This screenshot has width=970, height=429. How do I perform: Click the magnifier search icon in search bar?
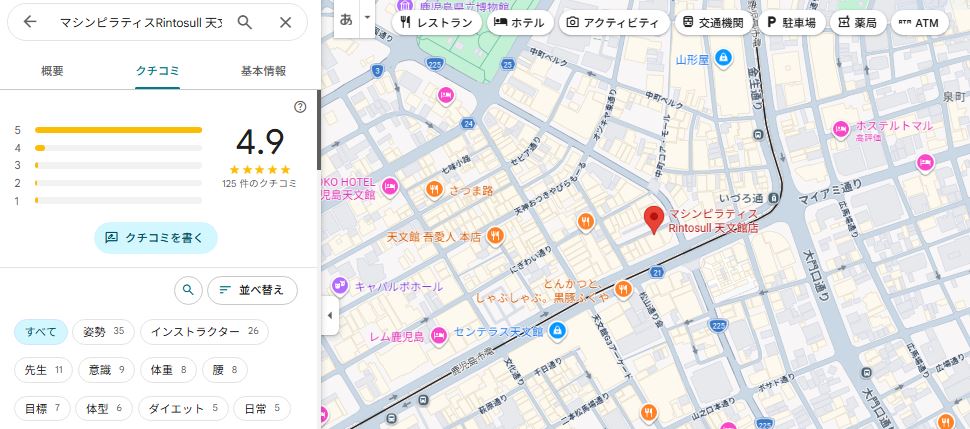tap(245, 22)
